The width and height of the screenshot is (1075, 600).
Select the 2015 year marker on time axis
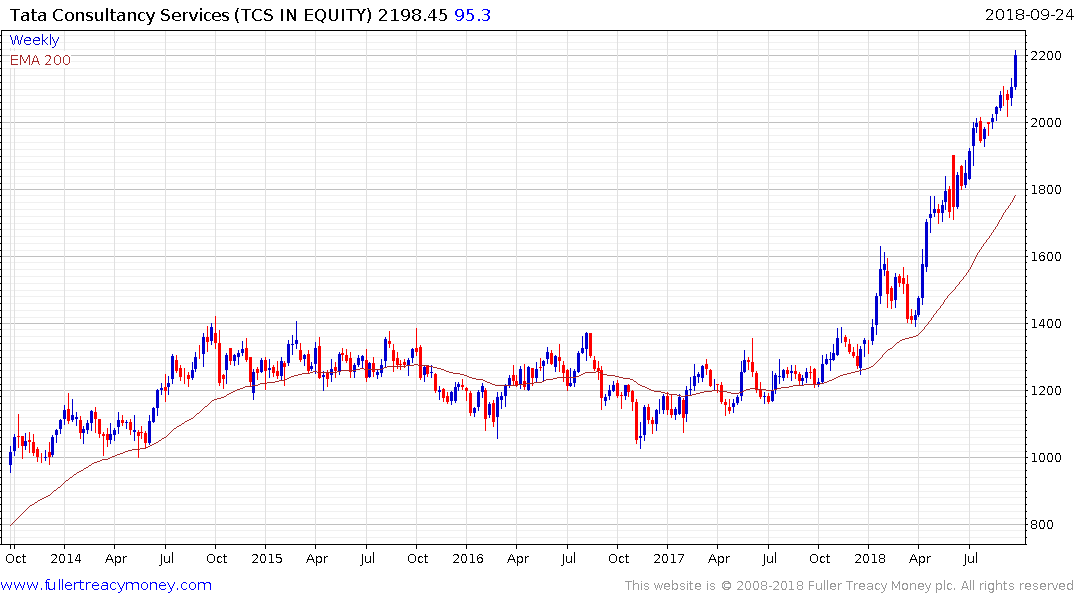[267, 559]
